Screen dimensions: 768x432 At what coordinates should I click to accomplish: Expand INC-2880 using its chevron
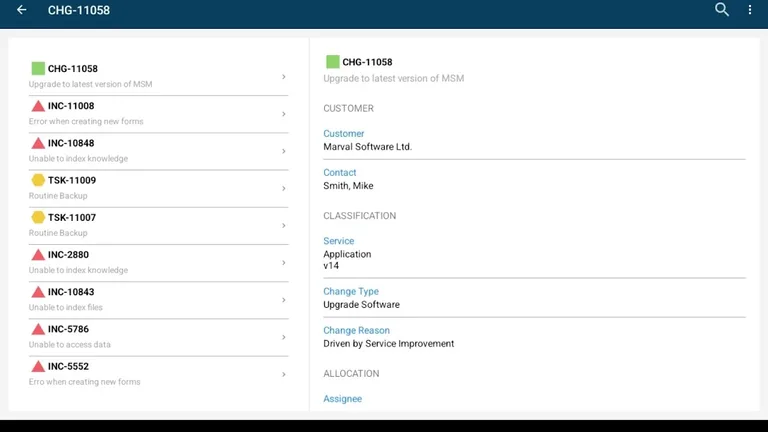pyautogui.click(x=284, y=263)
